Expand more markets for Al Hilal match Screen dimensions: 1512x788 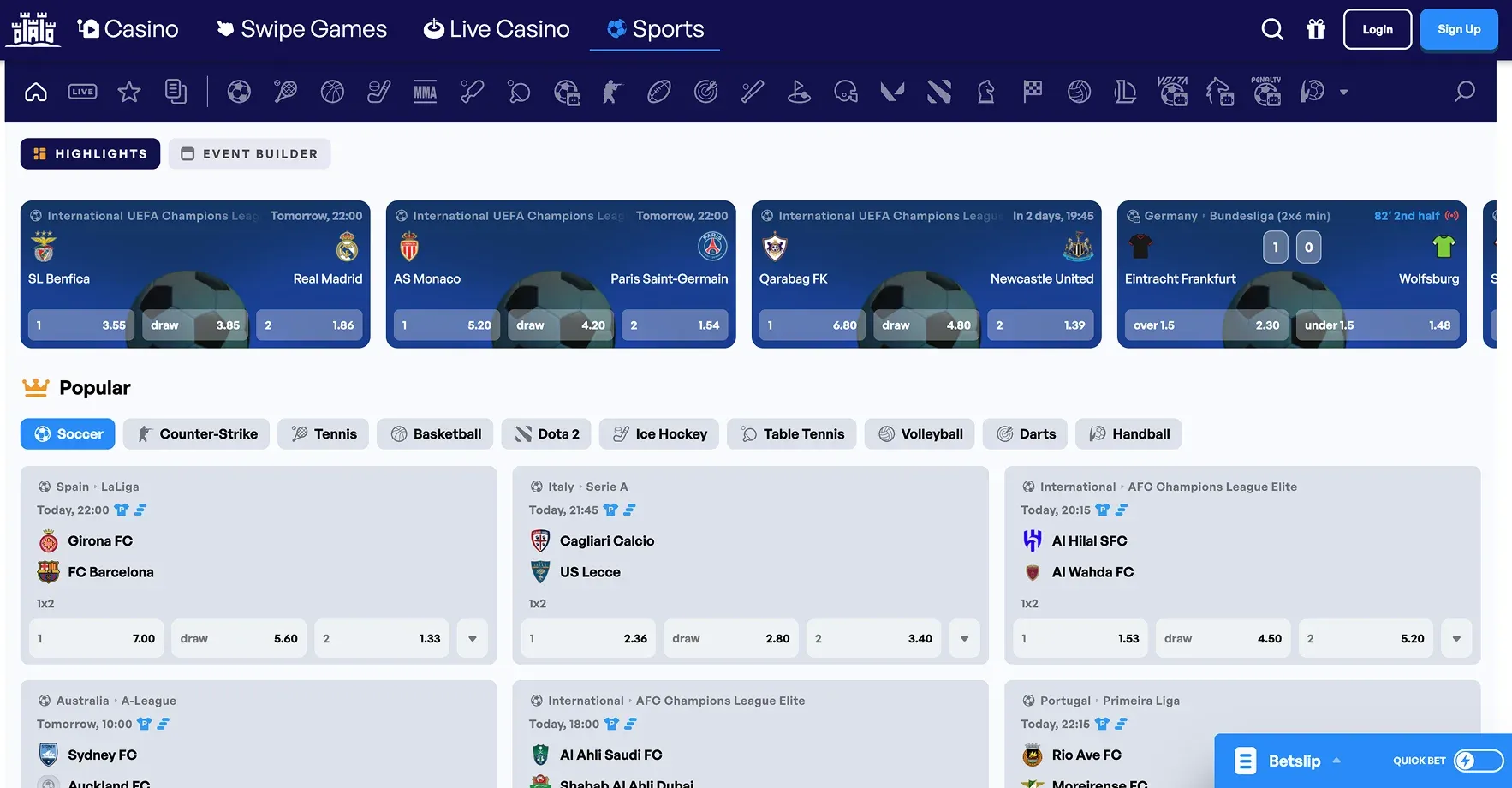coord(1456,639)
